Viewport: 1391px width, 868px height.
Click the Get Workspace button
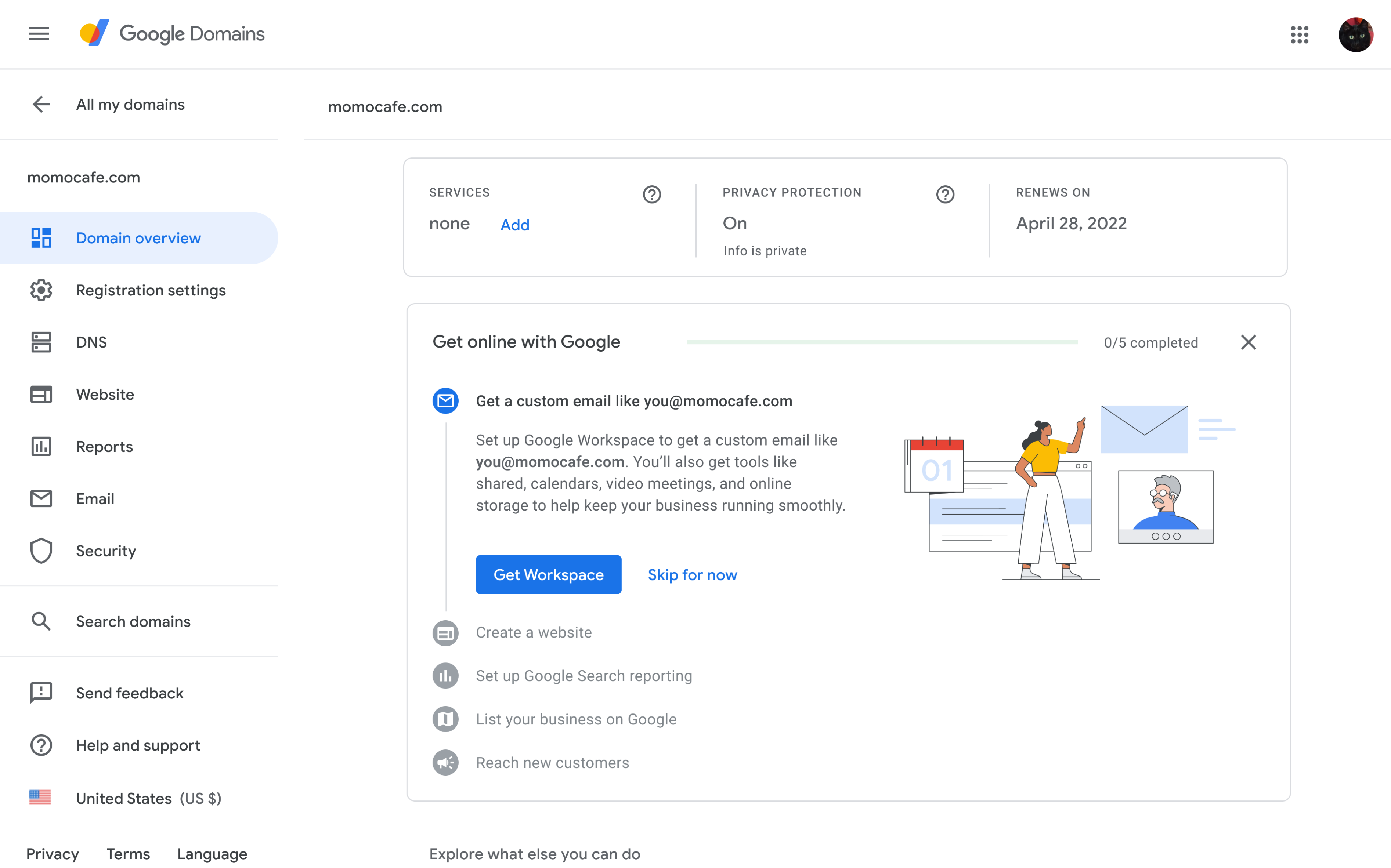(x=549, y=575)
